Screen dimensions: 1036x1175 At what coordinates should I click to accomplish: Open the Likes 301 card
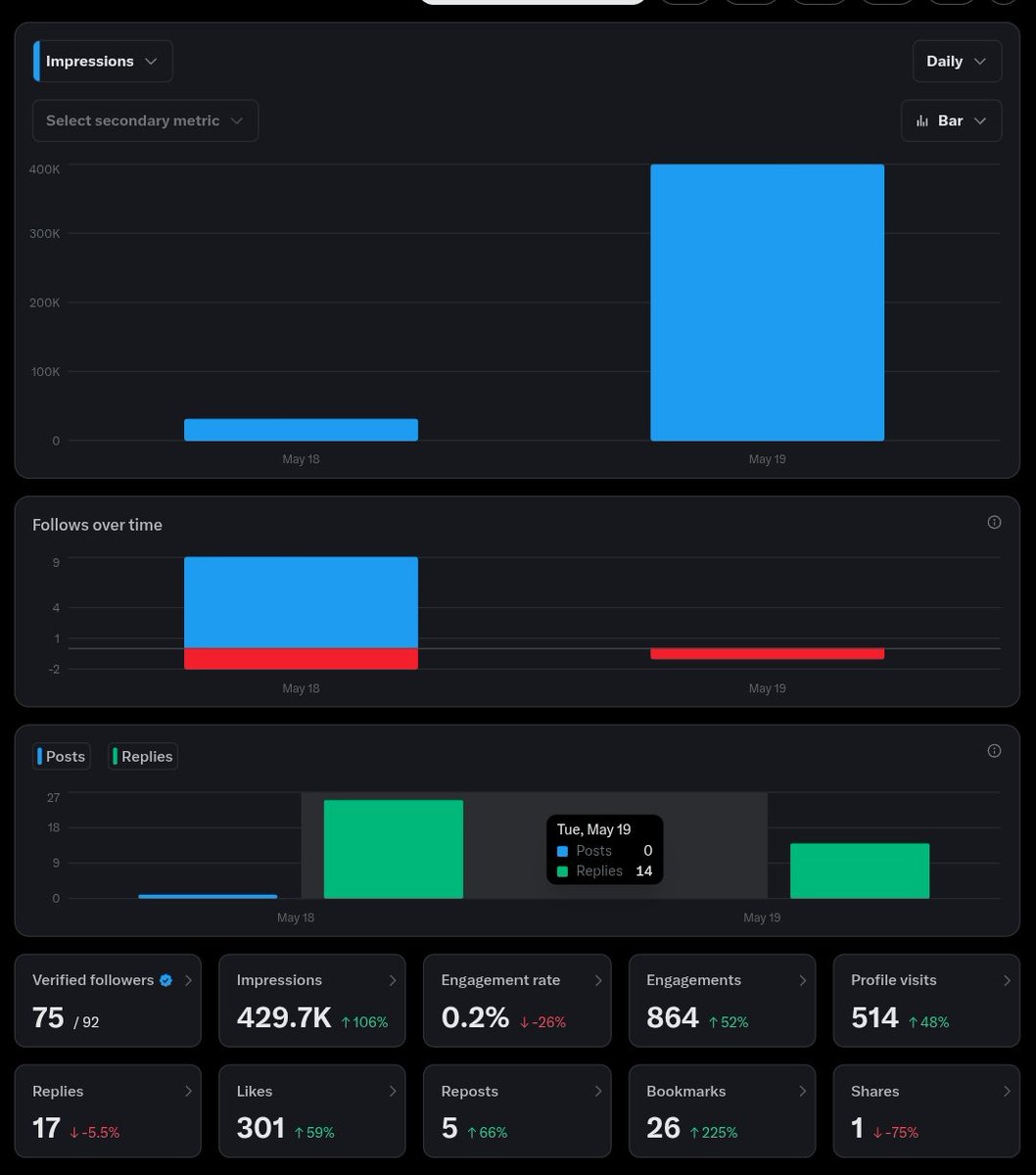click(312, 1111)
